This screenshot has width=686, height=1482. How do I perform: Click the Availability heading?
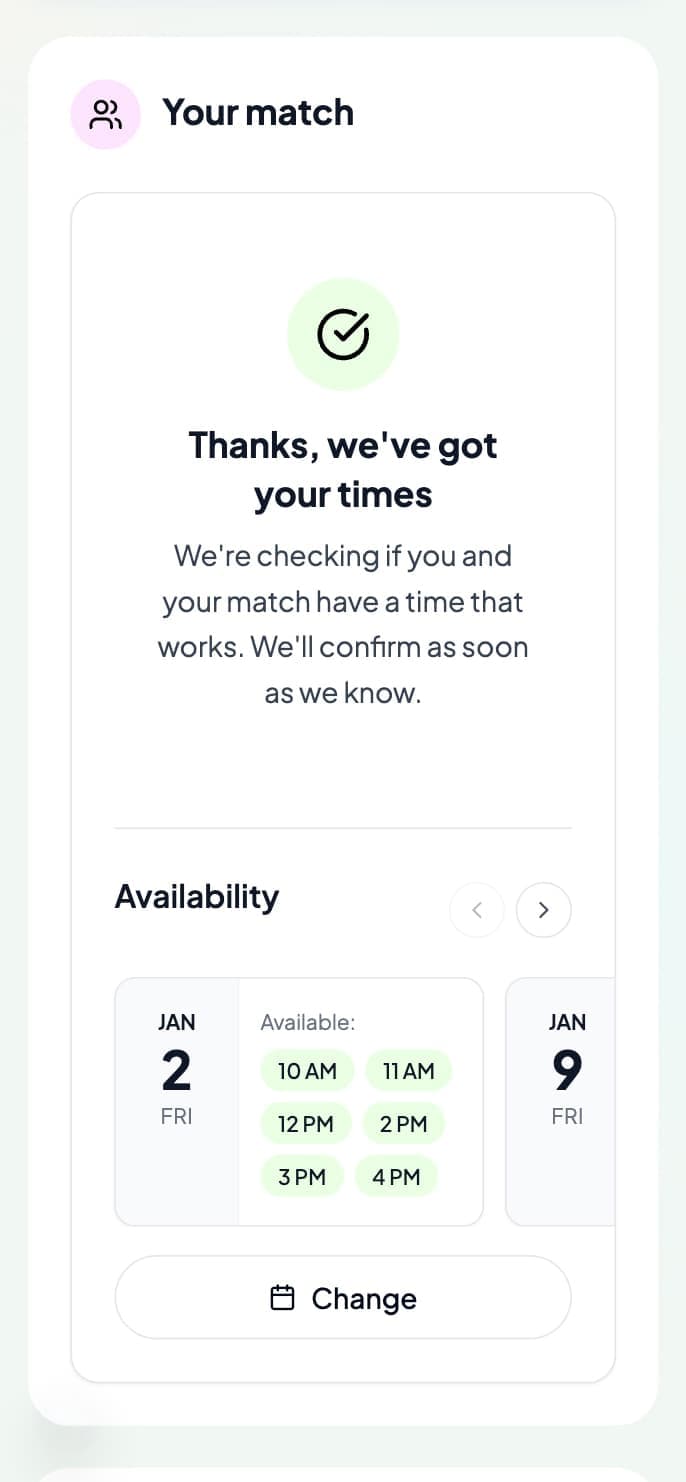[x=196, y=896]
